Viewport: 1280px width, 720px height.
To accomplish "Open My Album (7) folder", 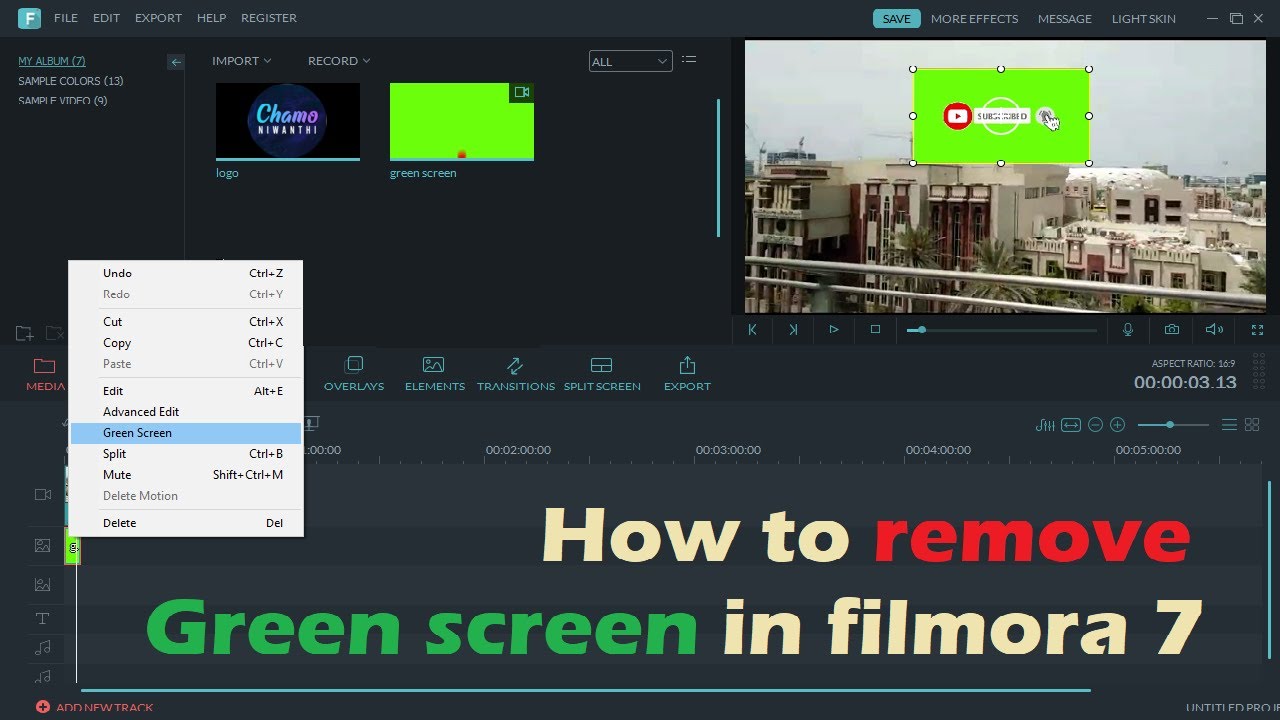I will click(52, 61).
